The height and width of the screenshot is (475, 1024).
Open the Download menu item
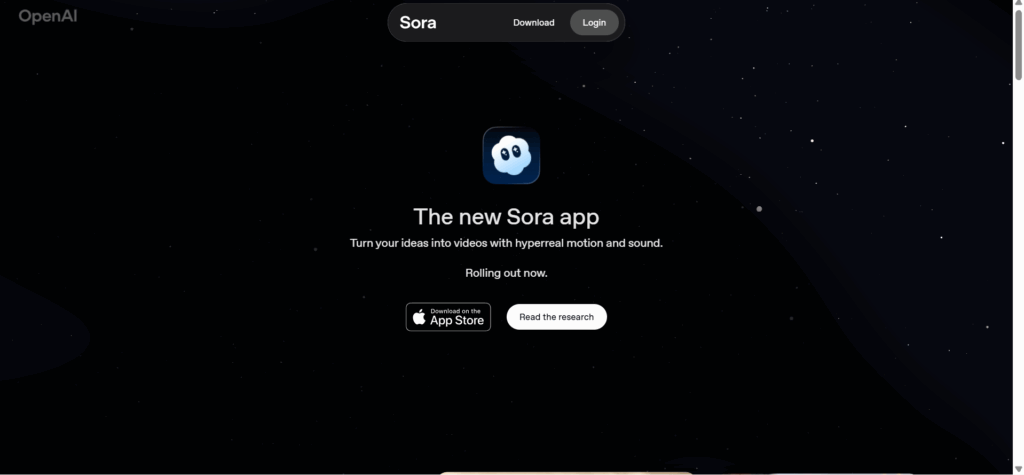coord(534,23)
